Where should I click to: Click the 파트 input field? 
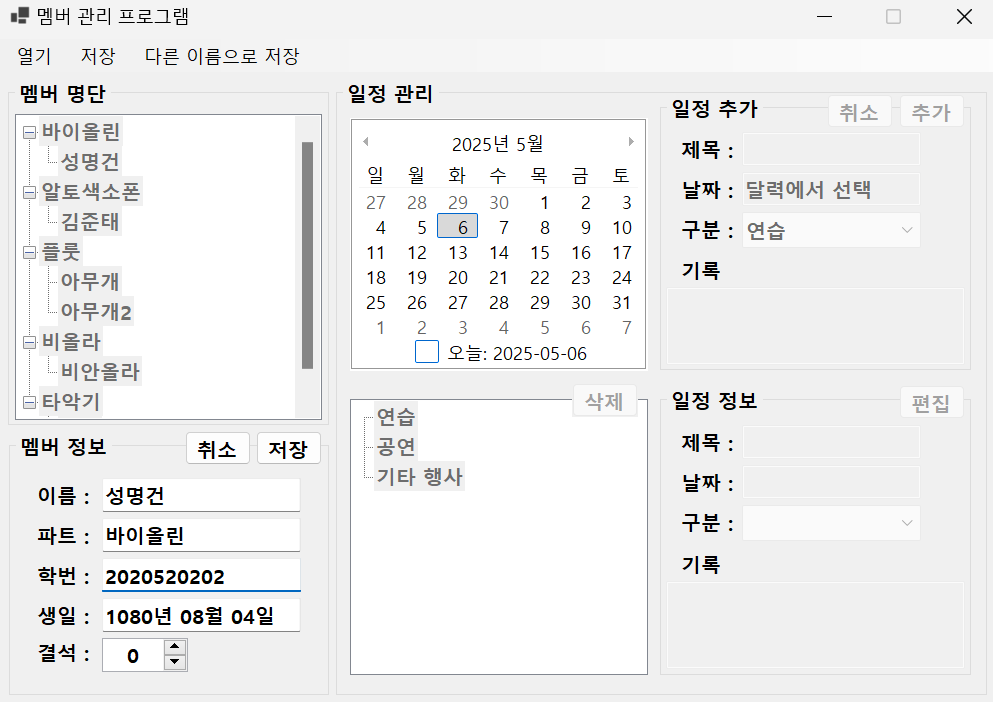[201, 535]
